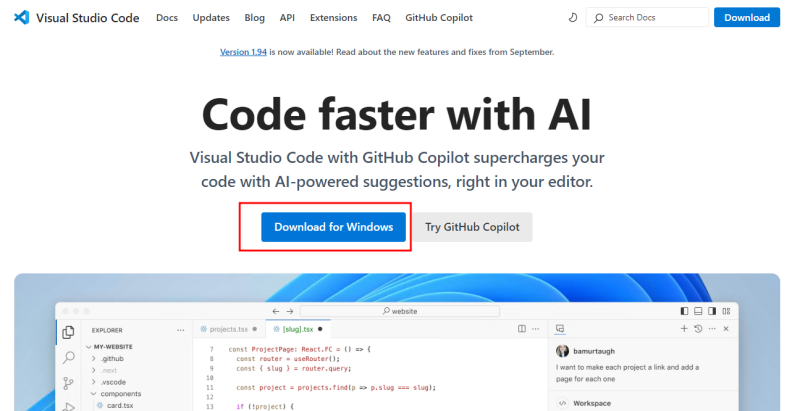Close the chat panel with X icon
This screenshot has width=800, height=411.
726,329
